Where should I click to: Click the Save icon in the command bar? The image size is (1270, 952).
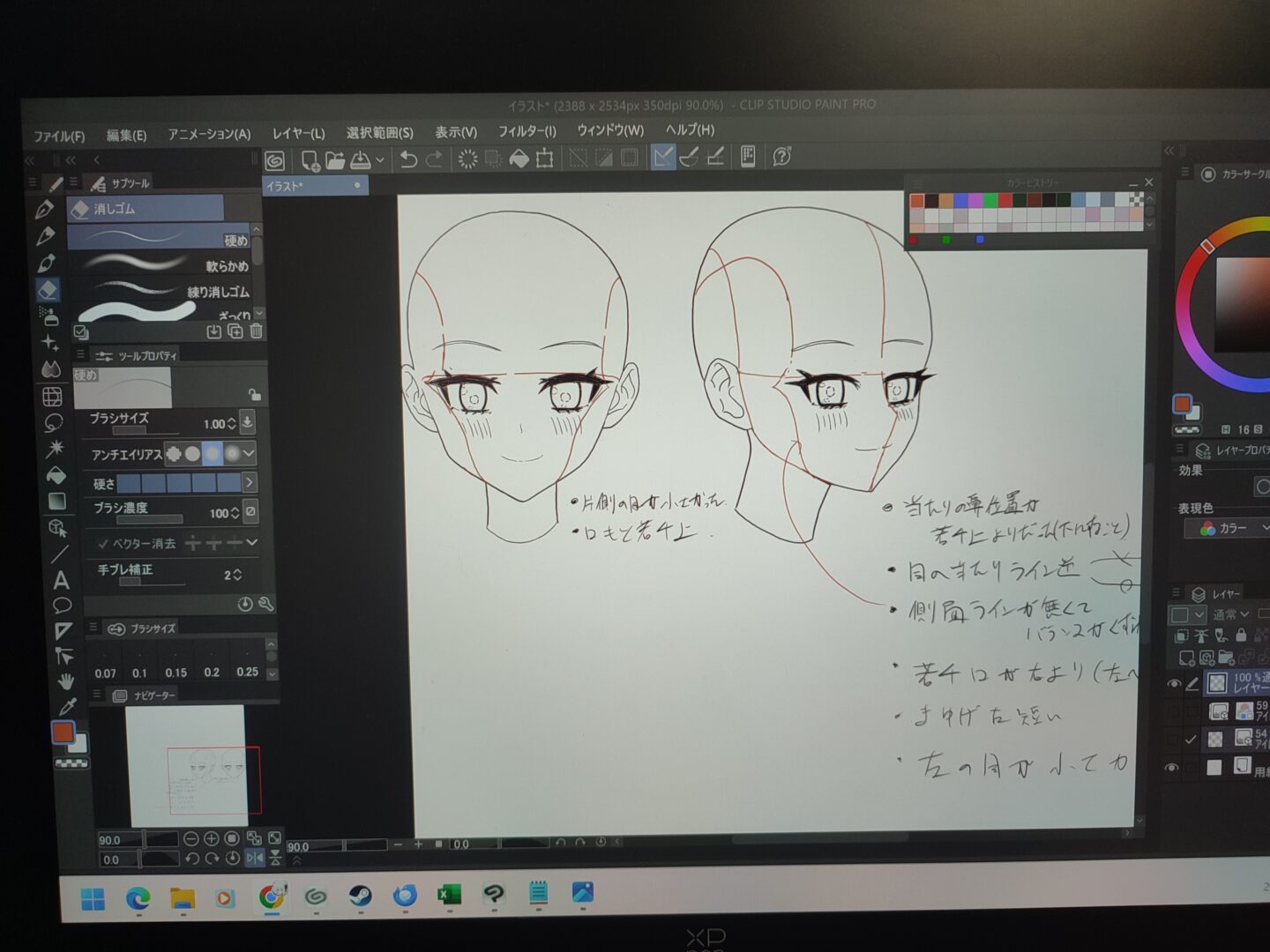tap(360, 160)
